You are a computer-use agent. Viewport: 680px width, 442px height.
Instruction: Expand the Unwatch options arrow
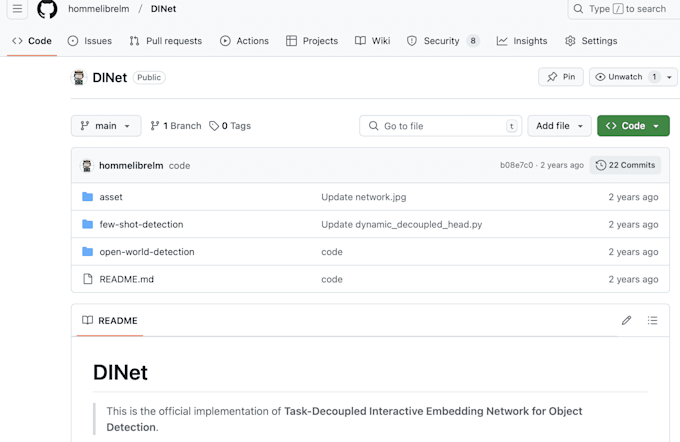[x=669, y=77]
